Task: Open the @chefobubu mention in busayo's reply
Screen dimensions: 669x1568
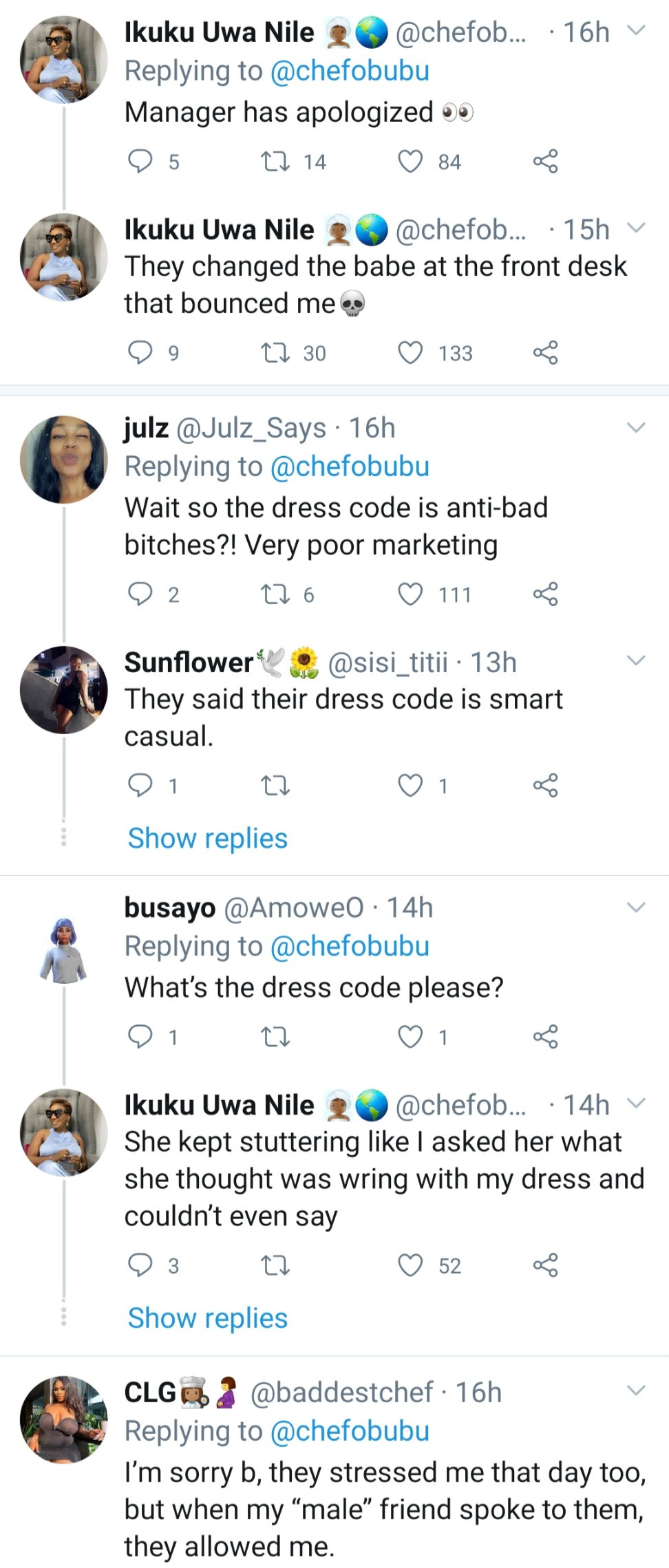Action: (x=350, y=947)
